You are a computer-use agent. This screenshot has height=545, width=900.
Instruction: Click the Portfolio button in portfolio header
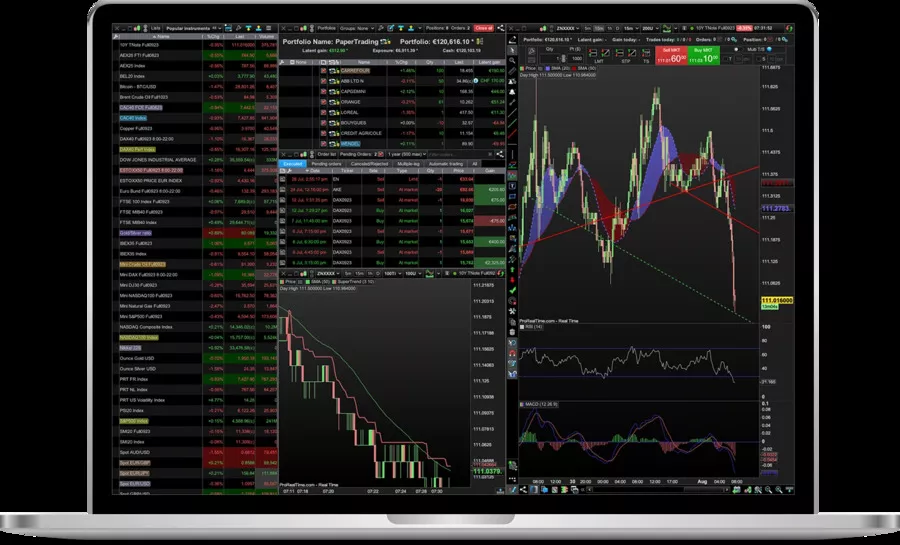coord(327,28)
